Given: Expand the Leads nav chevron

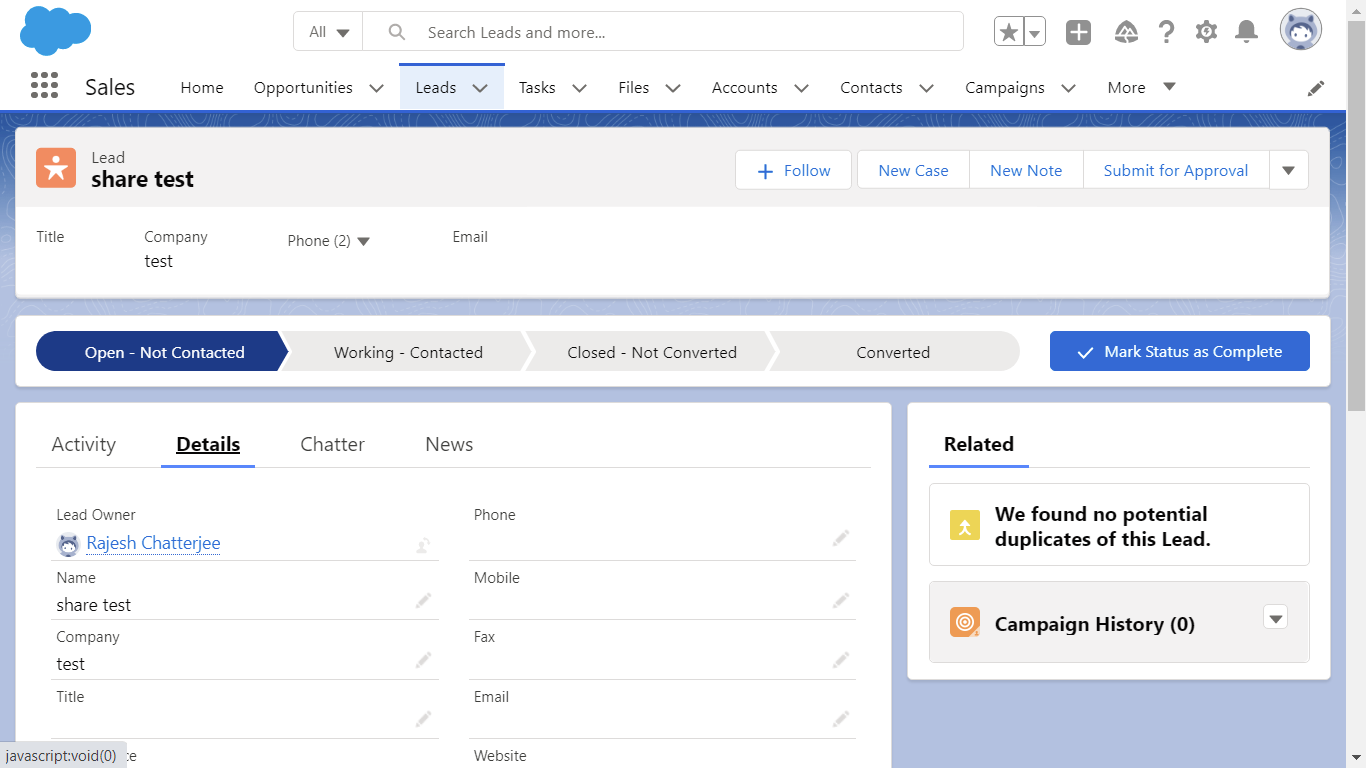Looking at the screenshot, I should 480,88.
